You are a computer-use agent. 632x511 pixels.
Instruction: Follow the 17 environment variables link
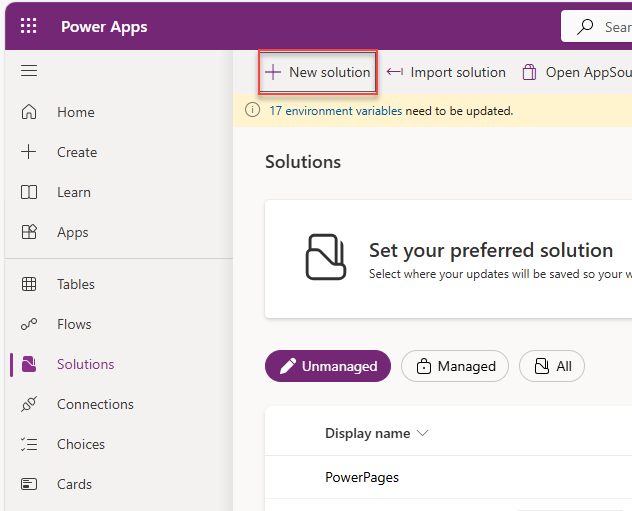pyautogui.click(x=336, y=110)
